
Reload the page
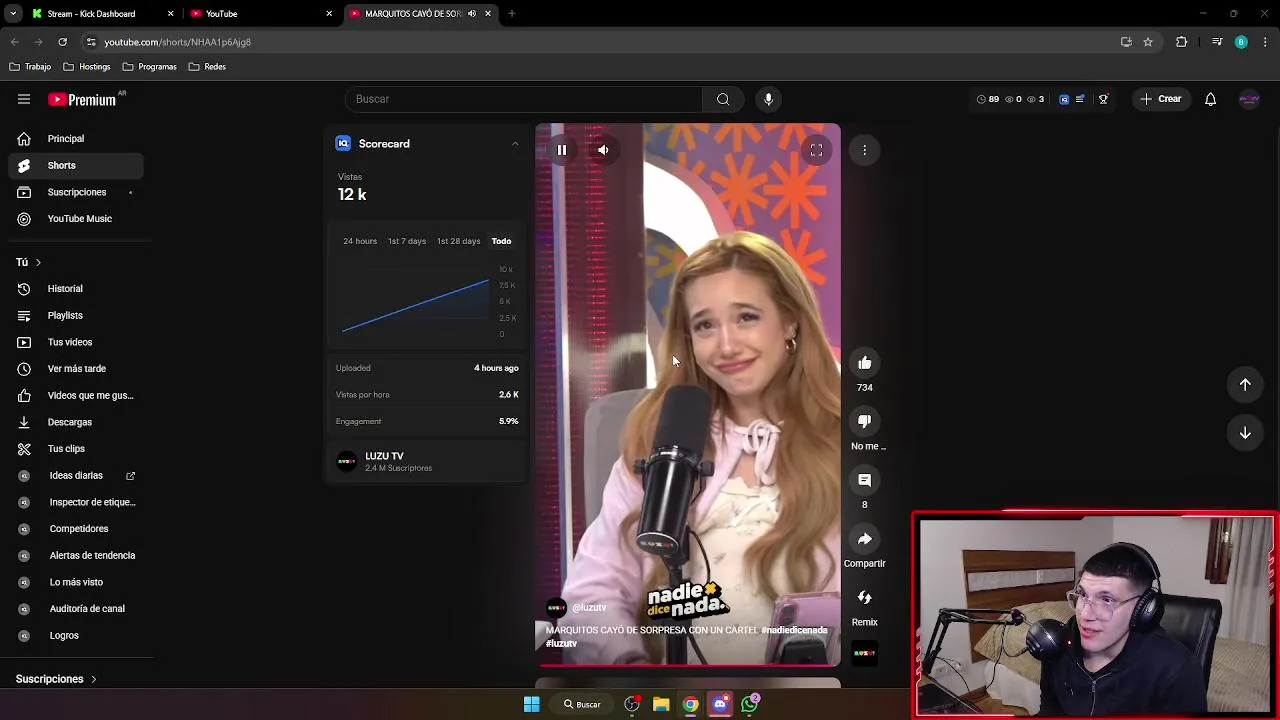[62, 42]
